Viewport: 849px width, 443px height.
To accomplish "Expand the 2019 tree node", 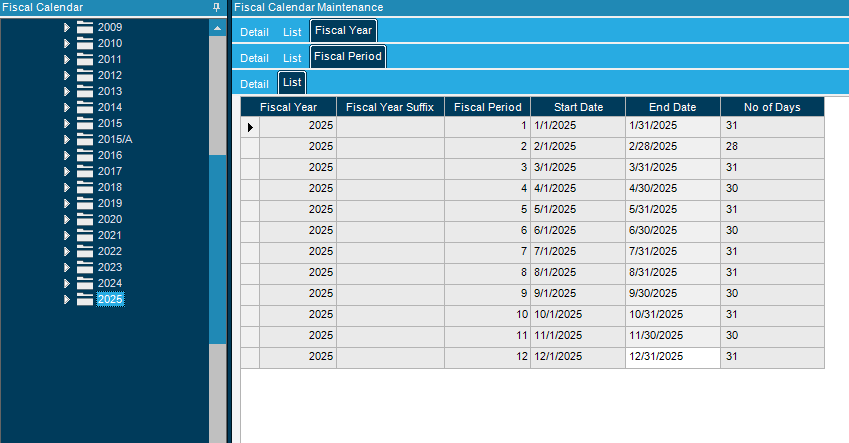I will (x=67, y=204).
